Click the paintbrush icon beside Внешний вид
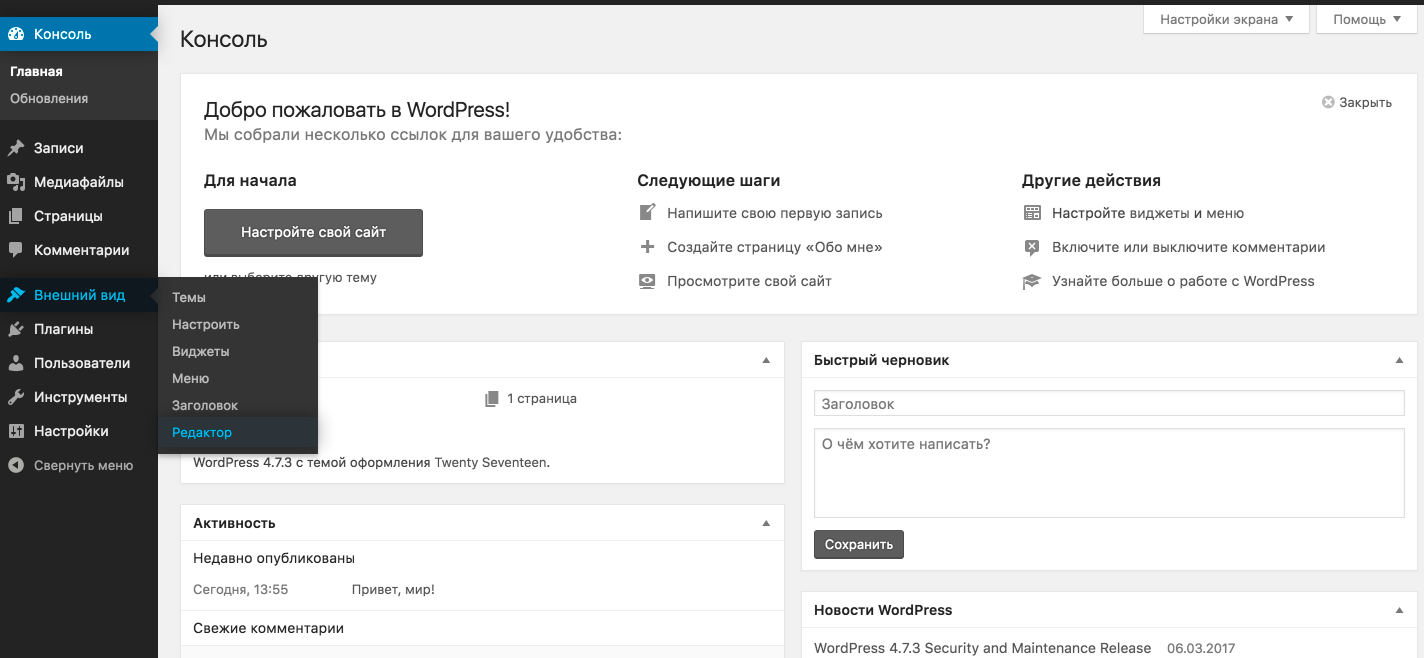Viewport: 1424px width, 658px height. pos(16,295)
